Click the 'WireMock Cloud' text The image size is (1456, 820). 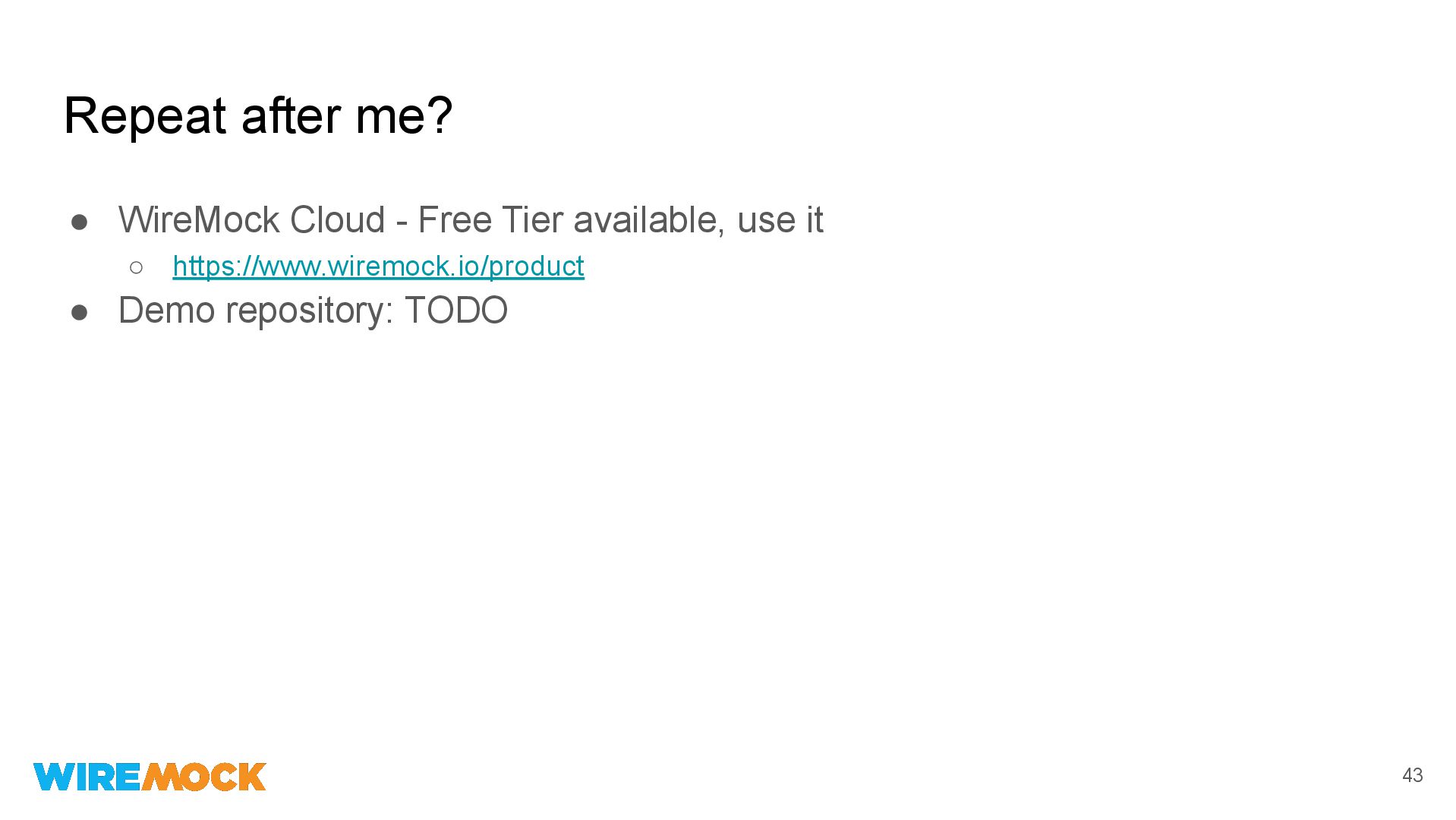click(x=251, y=220)
